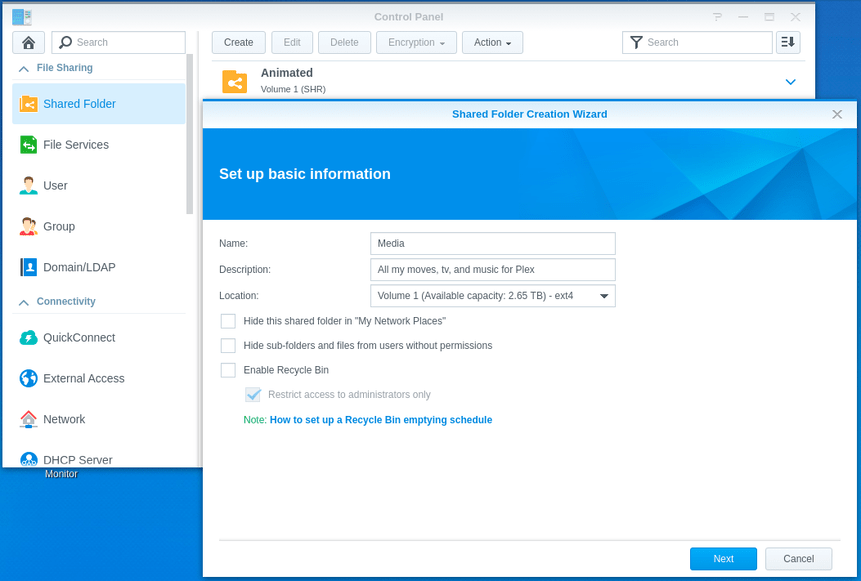Select User menu entry
The height and width of the screenshot is (581, 861).
[x=99, y=186]
